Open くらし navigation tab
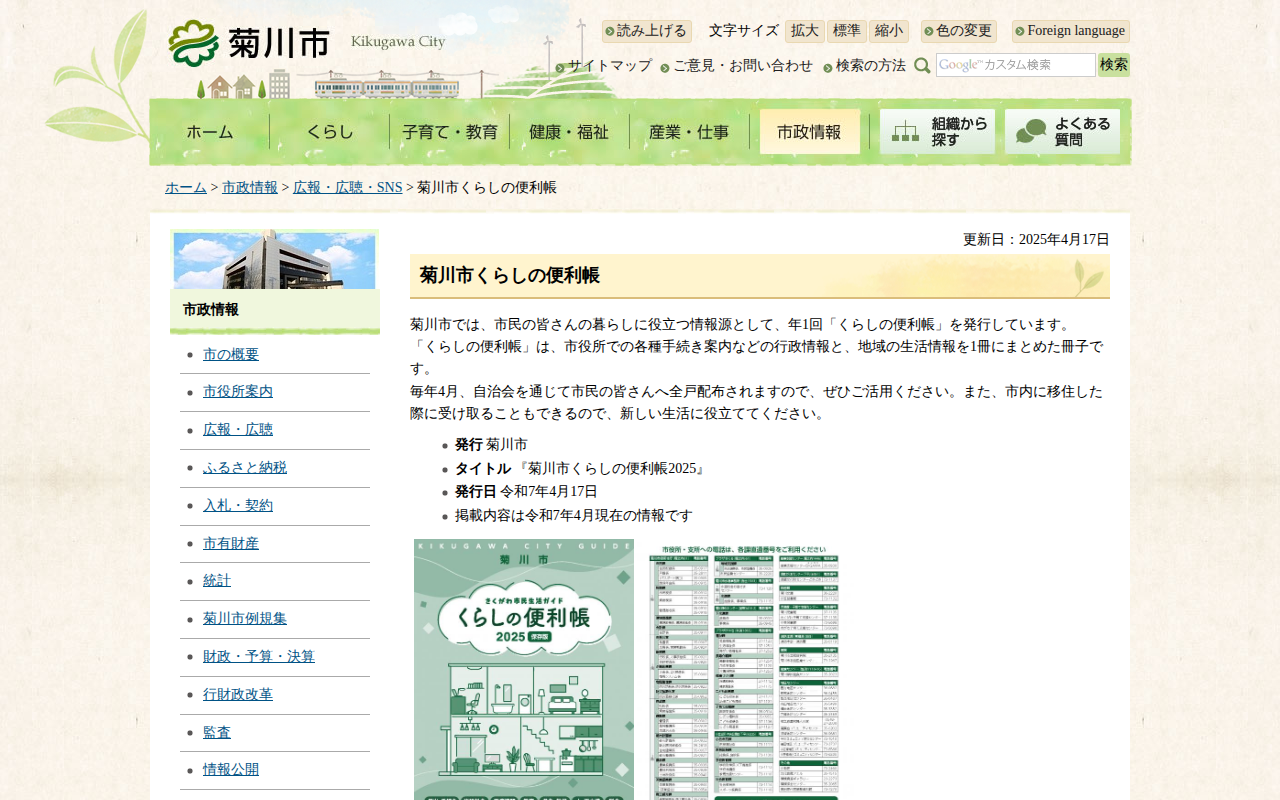The height and width of the screenshot is (800, 1280). pyautogui.click(x=330, y=132)
